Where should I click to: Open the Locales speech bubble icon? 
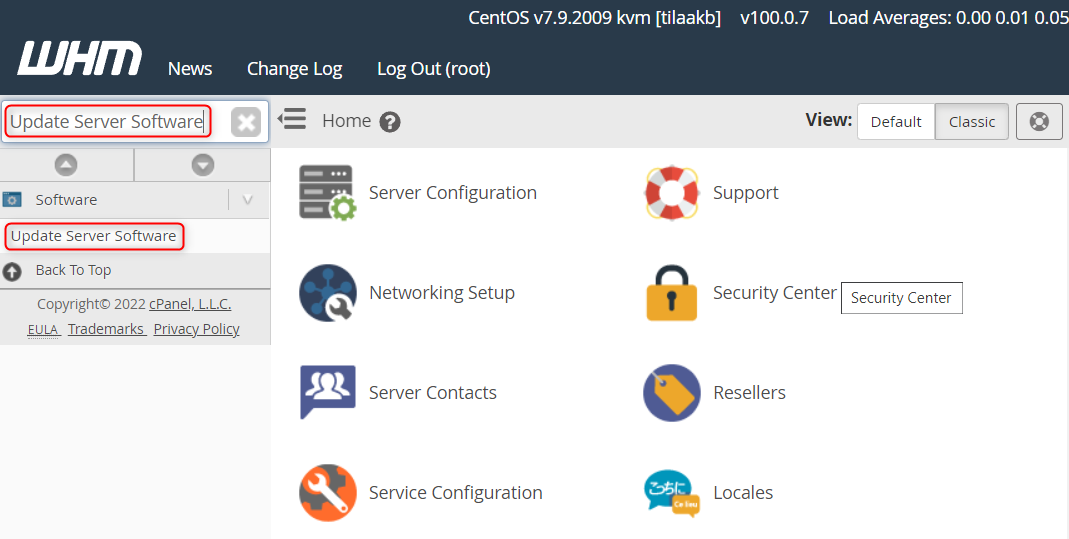pos(672,493)
